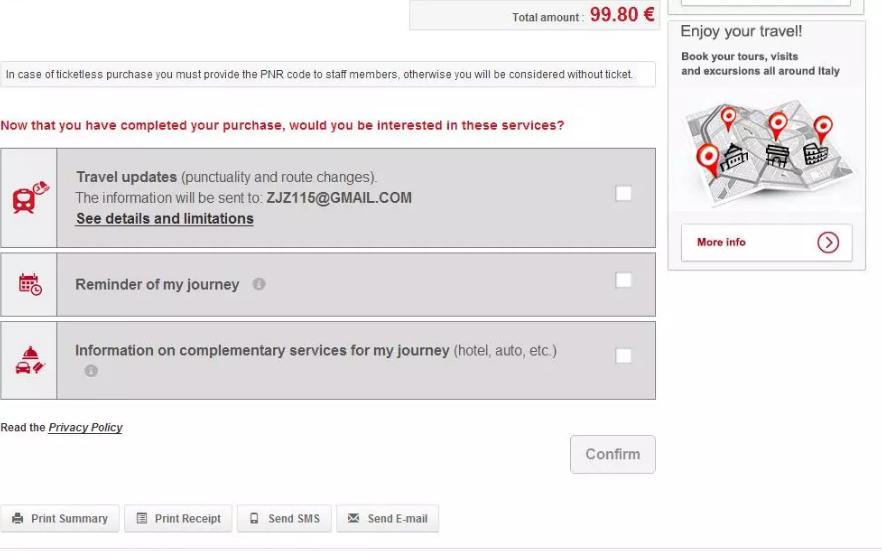Click the Send SMS button
Screen dimensions: 882x551
pyautogui.click(x=284, y=519)
